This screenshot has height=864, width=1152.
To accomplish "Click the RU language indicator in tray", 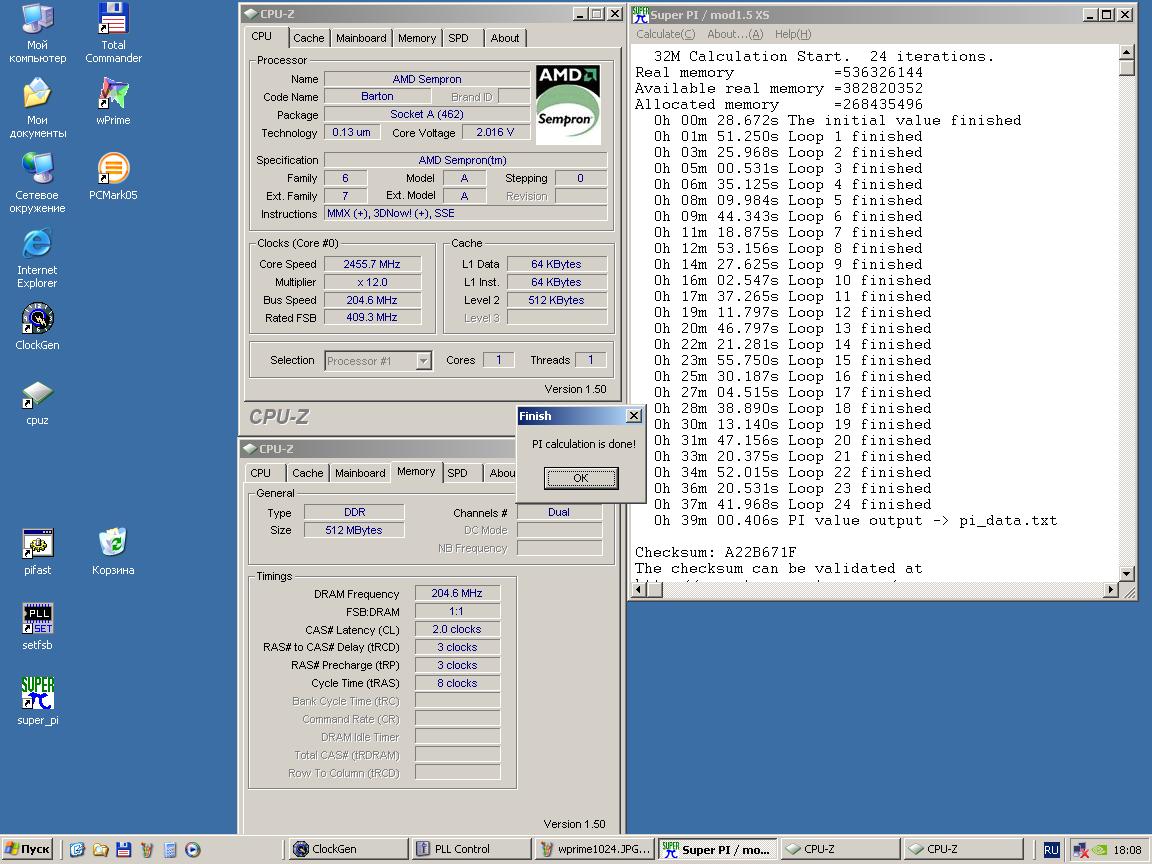I will click(1051, 849).
